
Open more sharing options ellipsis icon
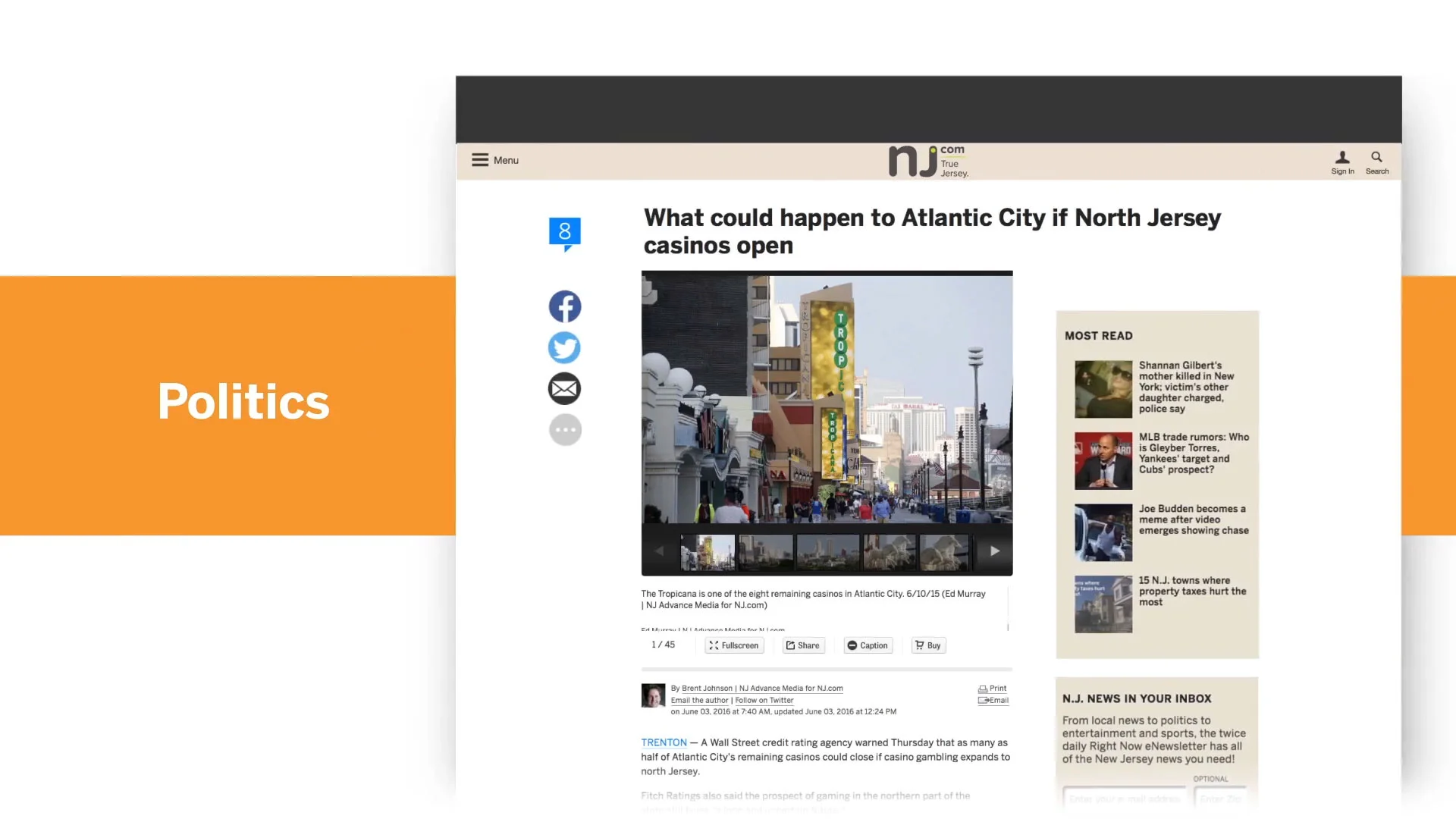coord(565,430)
